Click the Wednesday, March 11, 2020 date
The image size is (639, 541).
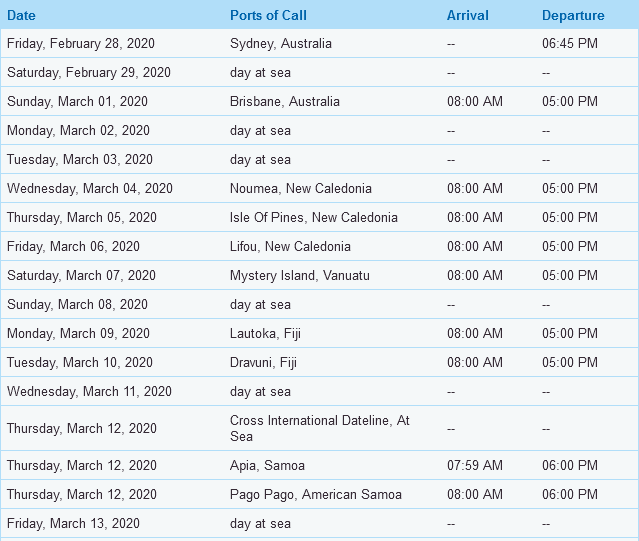coord(89,392)
